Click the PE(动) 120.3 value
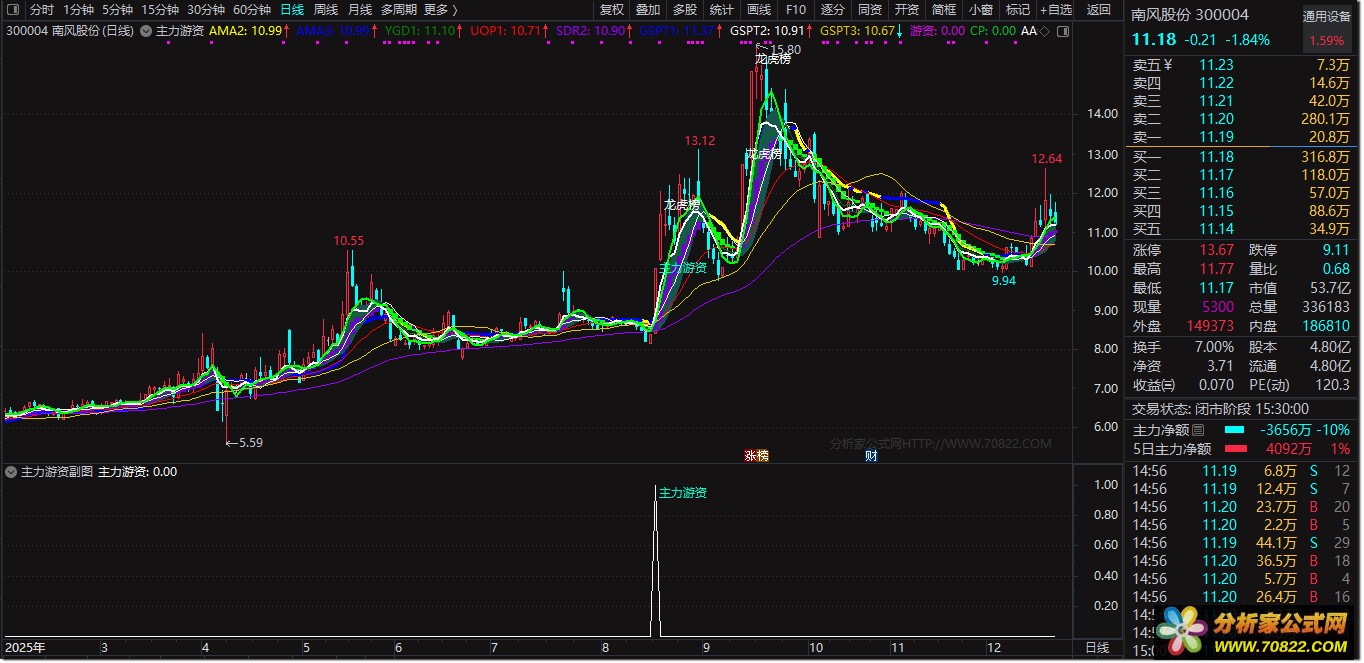 click(1333, 385)
